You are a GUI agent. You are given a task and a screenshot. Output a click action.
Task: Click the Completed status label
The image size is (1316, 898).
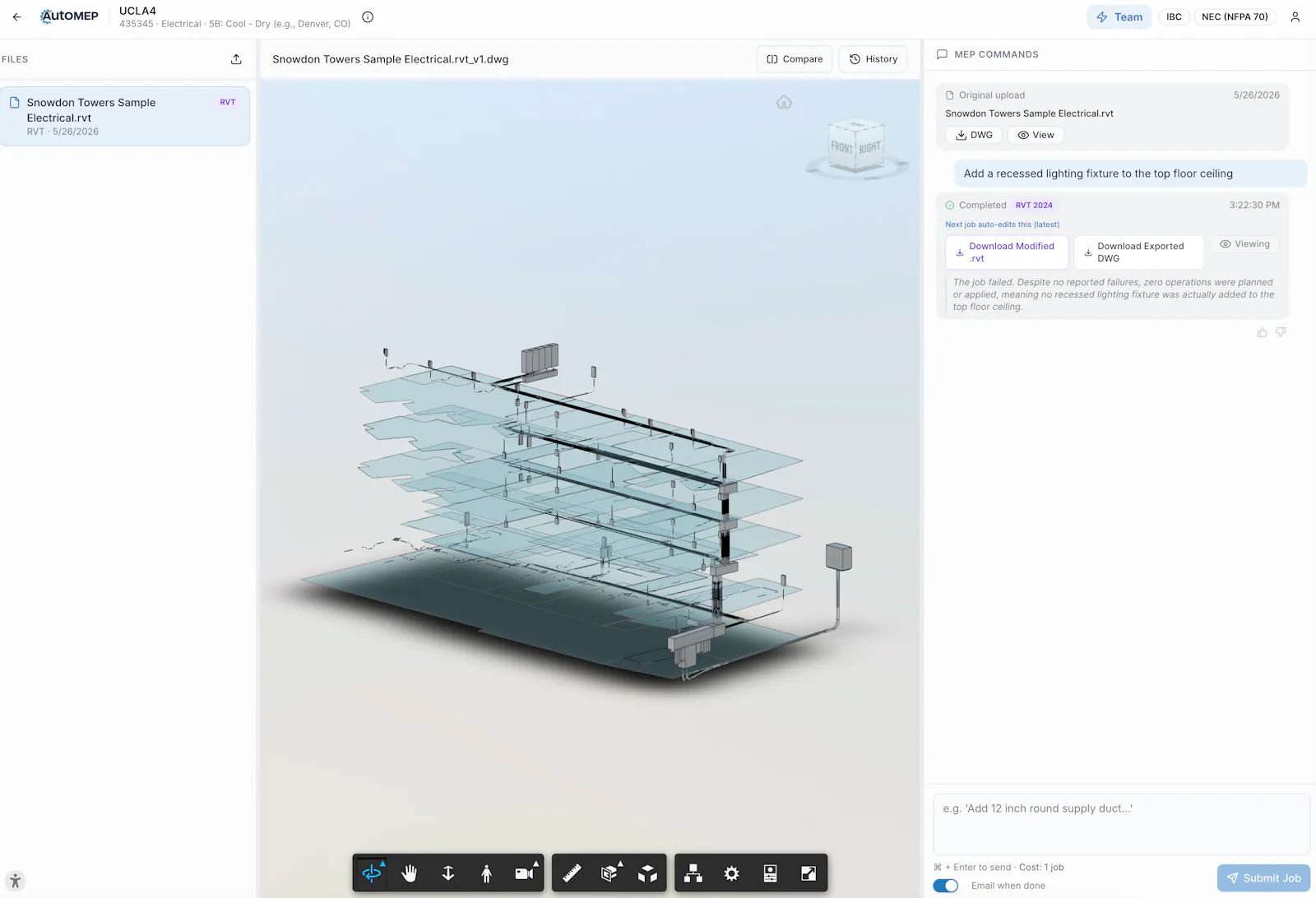(982, 206)
